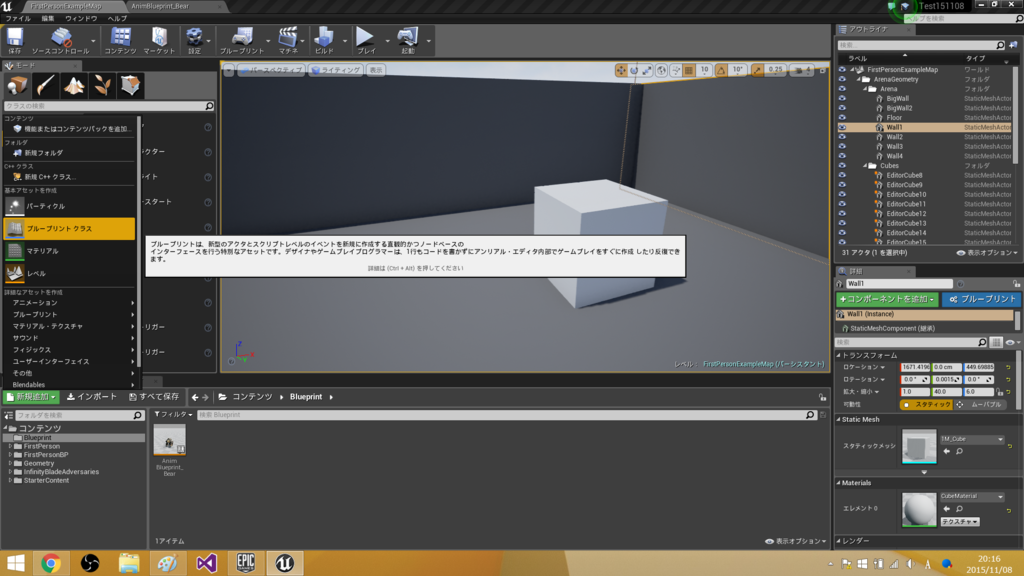1024x576 pixels.
Task: Open the Marketplace toolbar icon
Action: pyautogui.click(x=159, y=40)
